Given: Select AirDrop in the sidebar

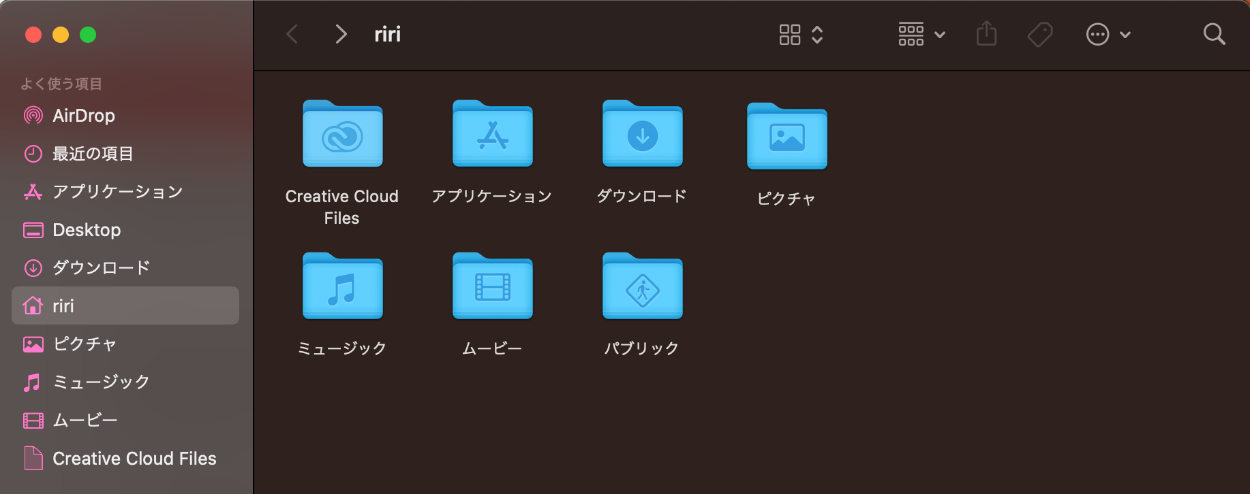Looking at the screenshot, I should pyautogui.click(x=84, y=116).
